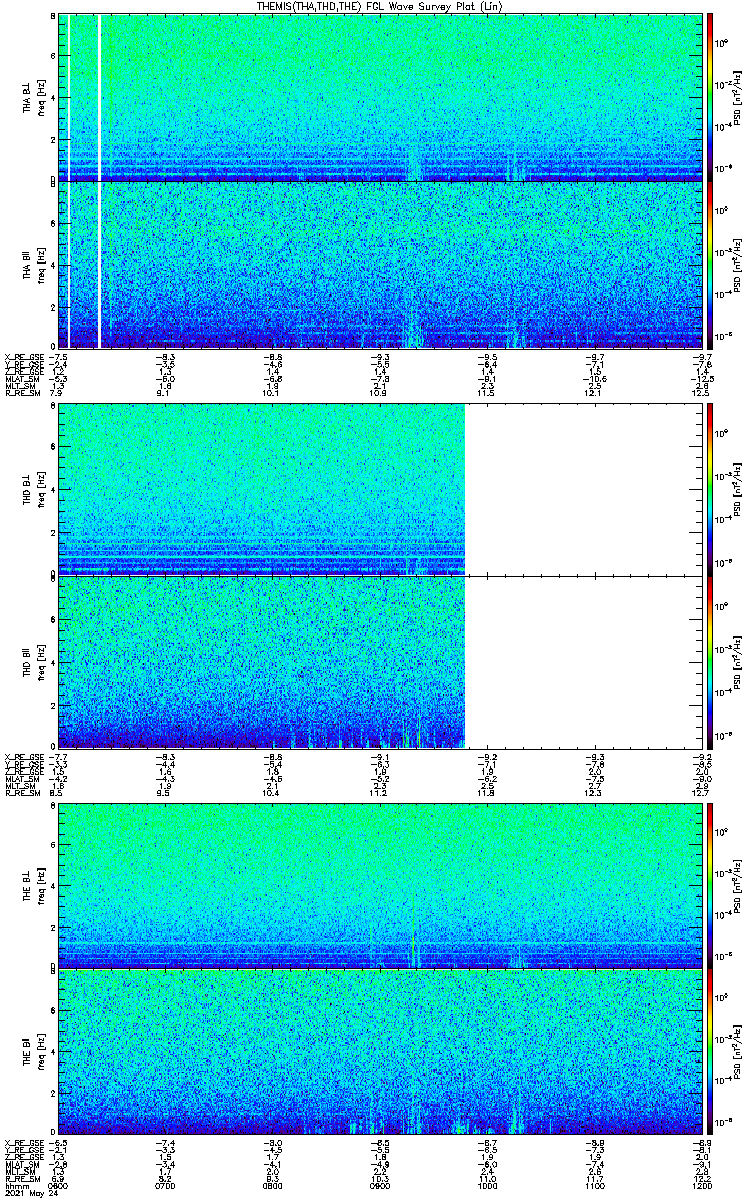
Task: Click the THE B⊥ spectrogram panel
Action: [379, 884]
